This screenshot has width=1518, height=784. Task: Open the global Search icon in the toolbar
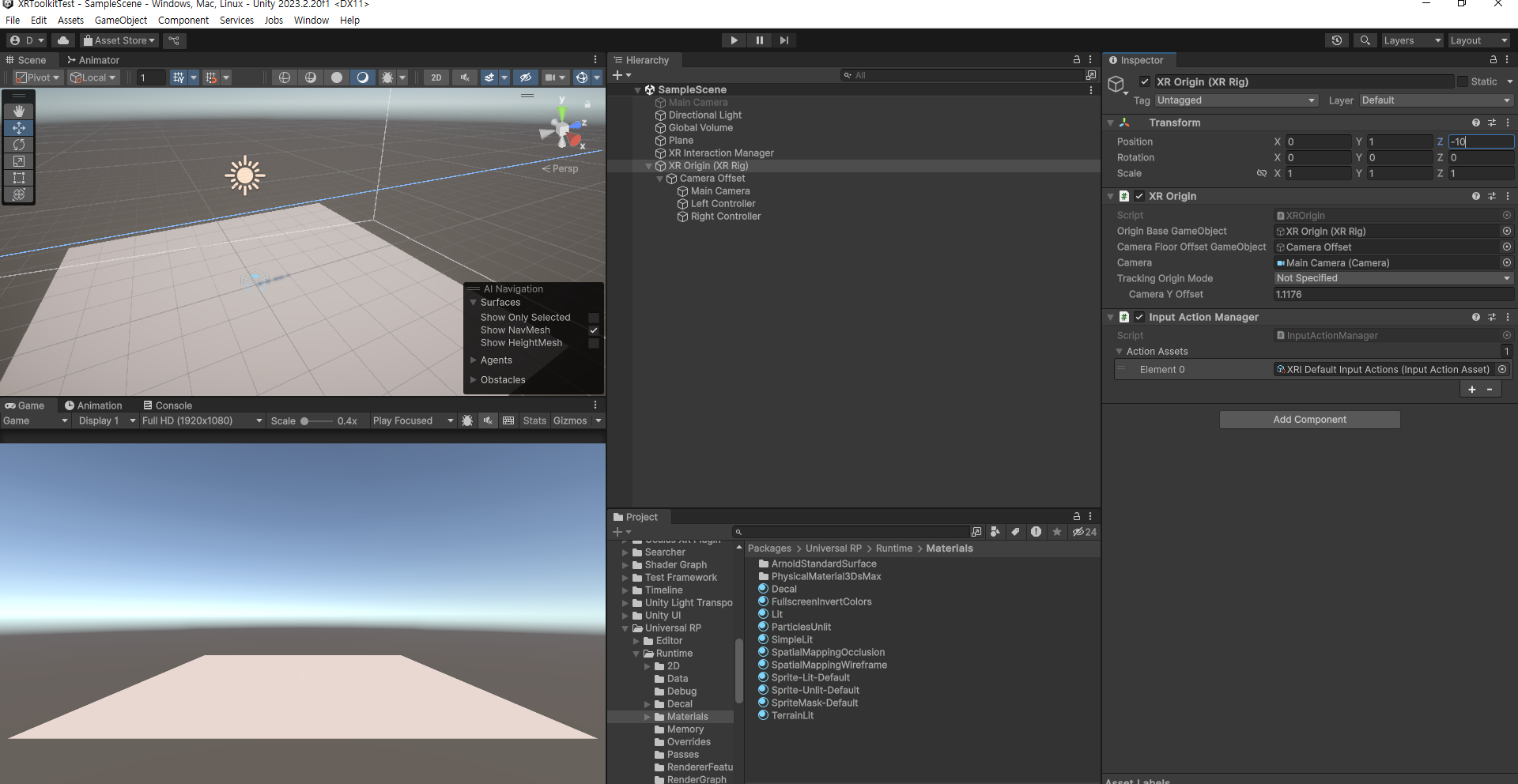[x=1365, y=40]
